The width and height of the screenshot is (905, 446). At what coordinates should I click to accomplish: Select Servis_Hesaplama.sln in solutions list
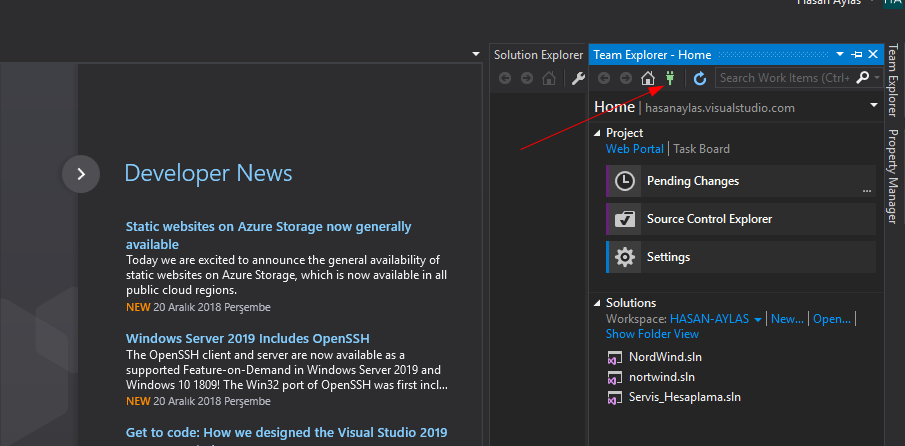tap(685, 397)
